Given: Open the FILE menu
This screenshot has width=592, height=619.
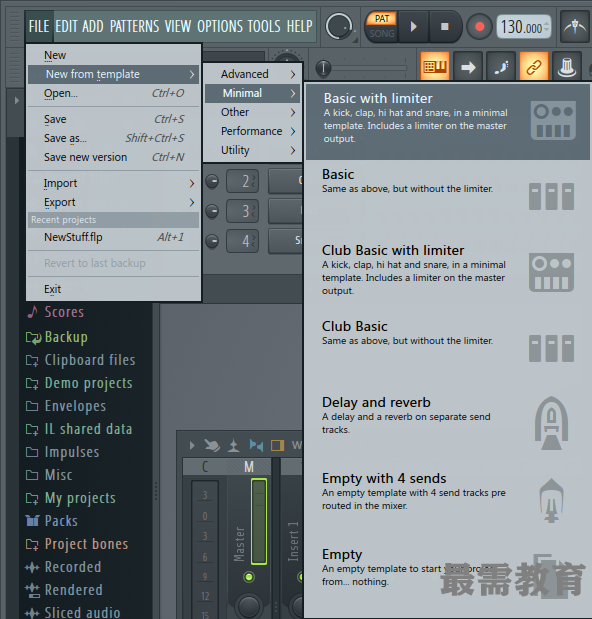Looking at the screenshot, I should tap(39, 26).
